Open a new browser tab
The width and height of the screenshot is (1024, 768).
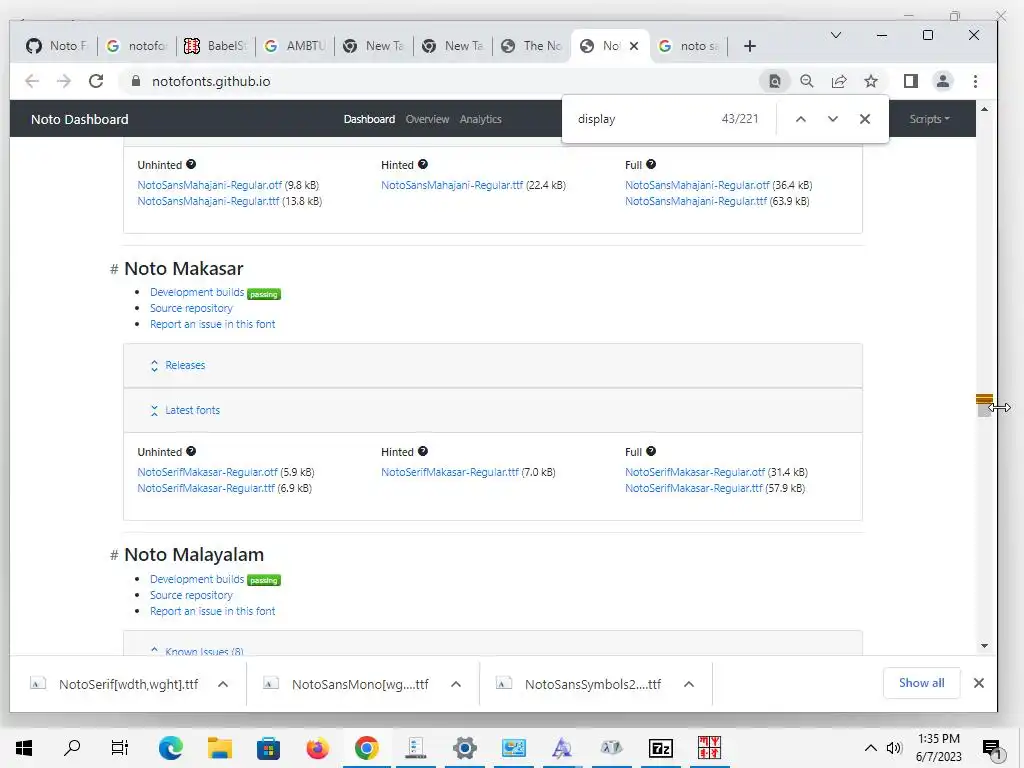coord(750,46)
